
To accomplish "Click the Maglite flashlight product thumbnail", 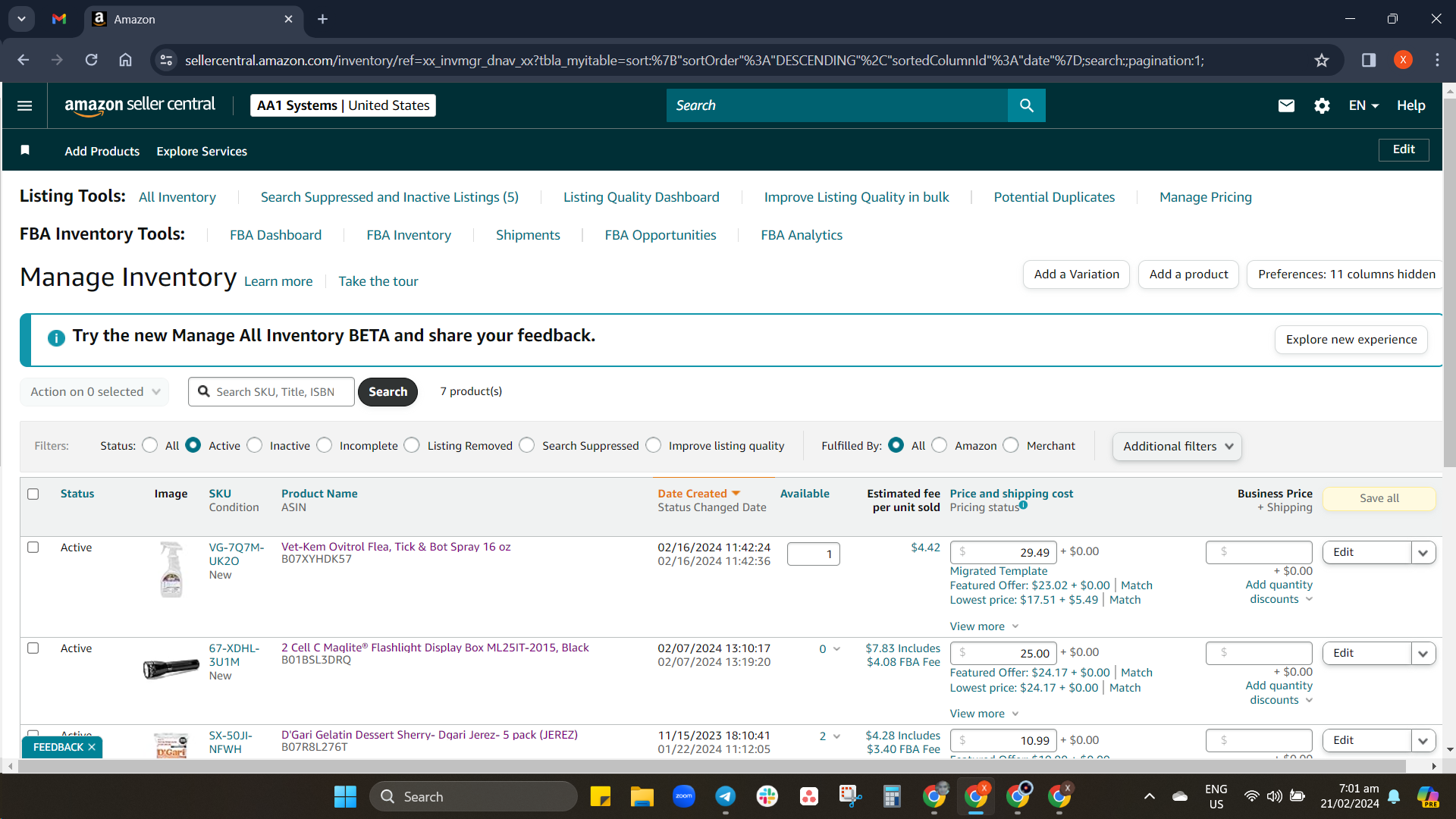I will [171, 669].
